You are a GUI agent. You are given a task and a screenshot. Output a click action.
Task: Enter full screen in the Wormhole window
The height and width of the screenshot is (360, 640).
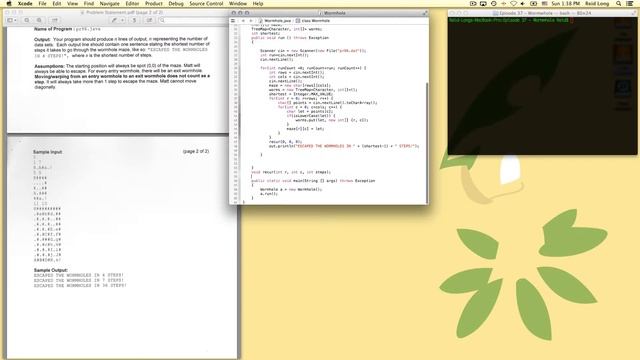click(x=425, y=13)
